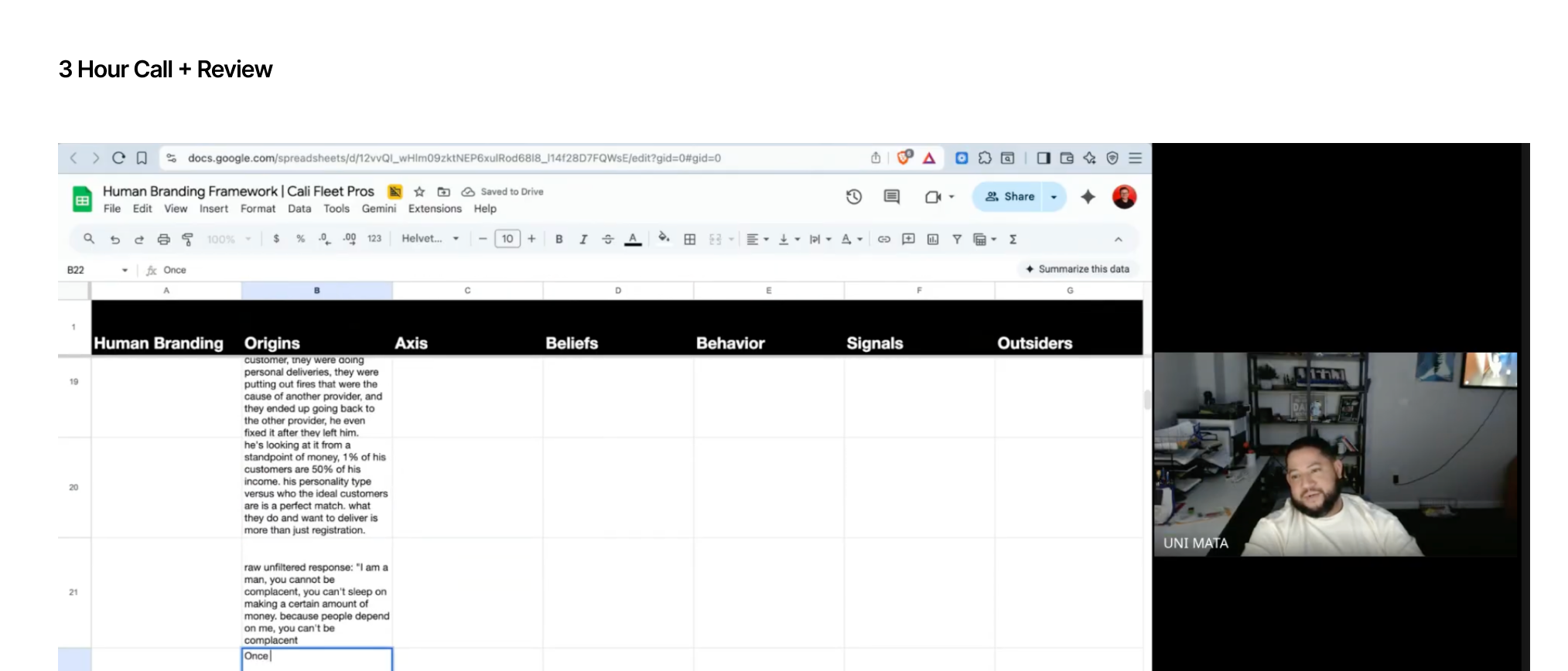Image resolution: width=1568 pixels, height=671 pixels.
Task: Create a filter
Action: click(x=957, y=240)
